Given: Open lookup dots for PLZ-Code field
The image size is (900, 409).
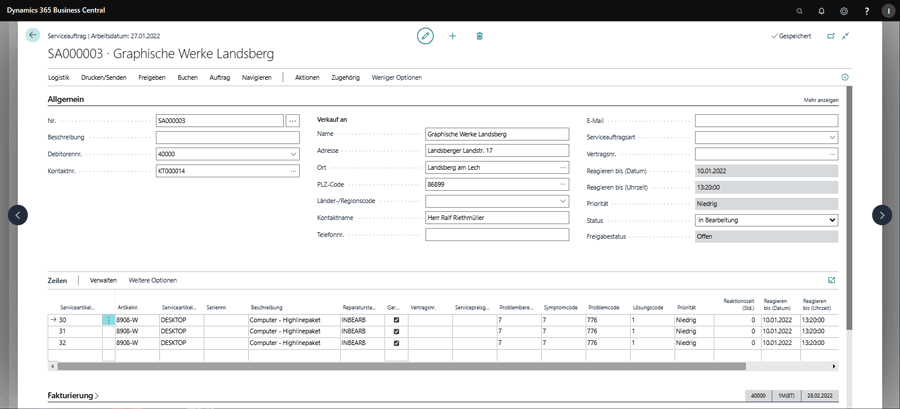Looking at the screenshot, I should click(563, 184).
